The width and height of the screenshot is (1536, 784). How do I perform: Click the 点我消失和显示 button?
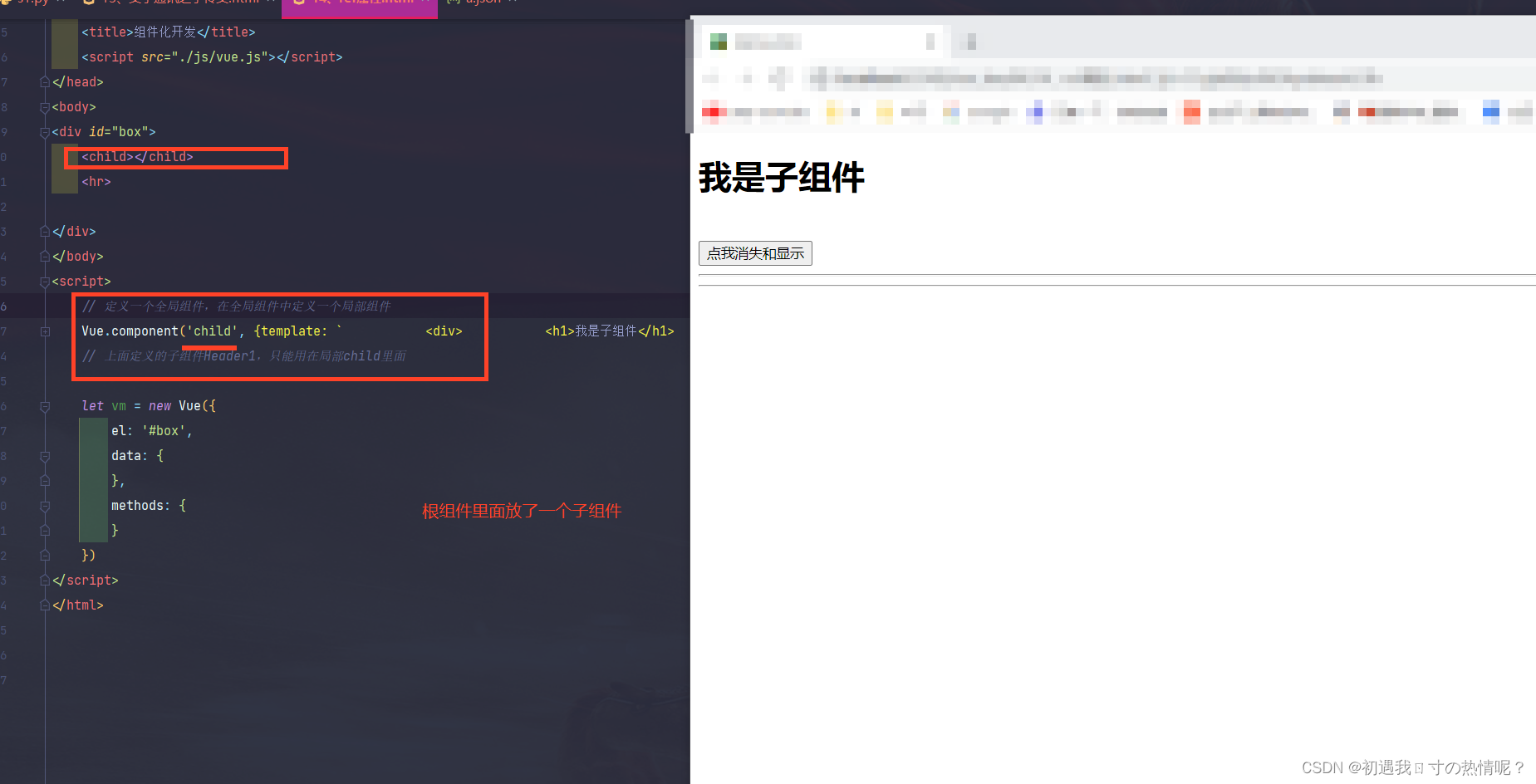click(x=755, y=253)
